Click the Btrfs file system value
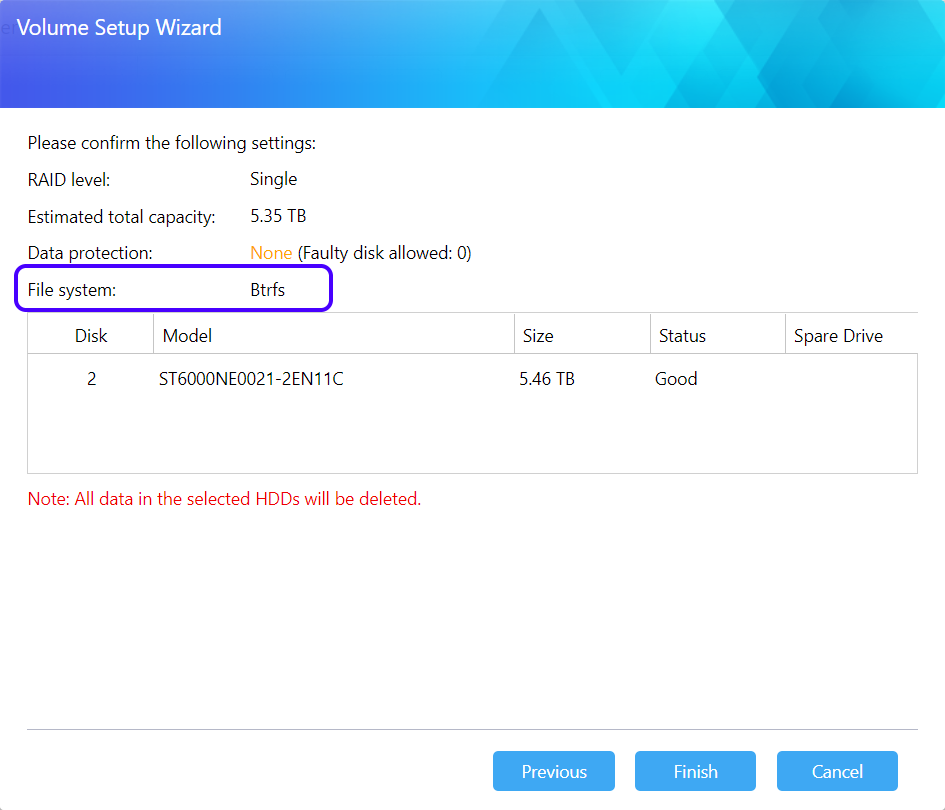Screen dimensions: 945x810 pyautogui.click(x=267, y=291)
